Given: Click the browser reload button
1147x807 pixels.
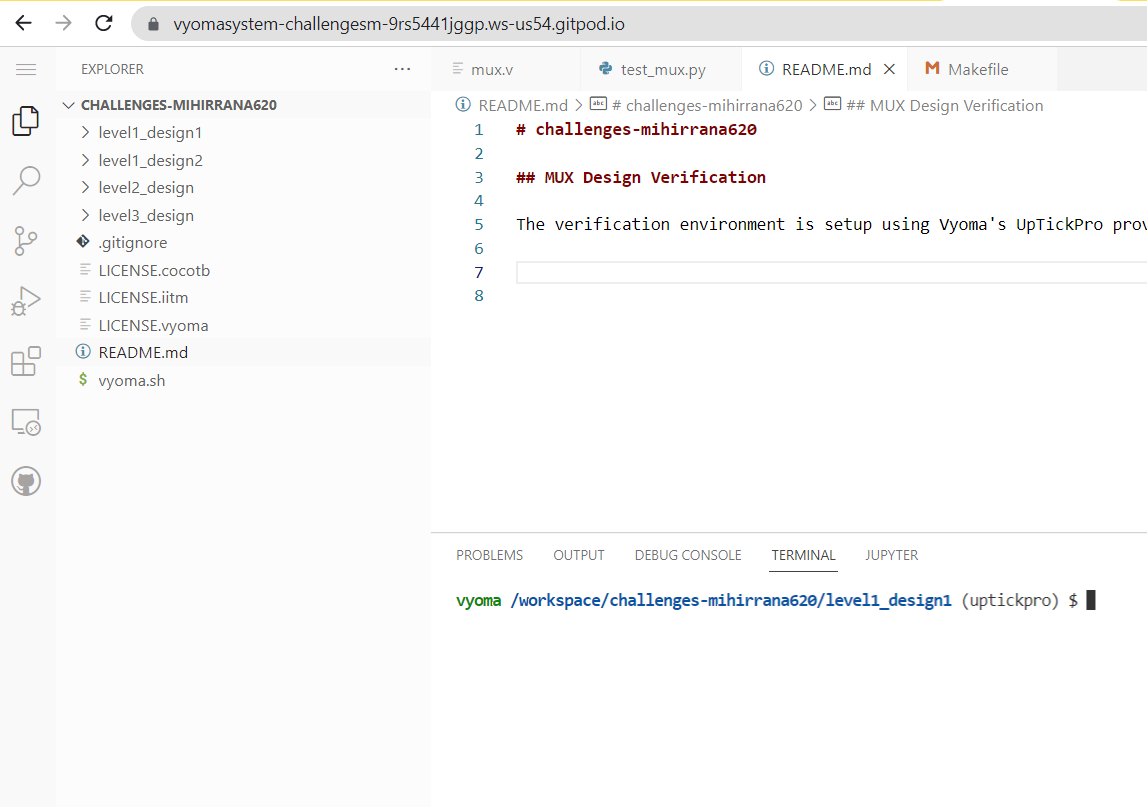Looking at the screenshot, I should 103,22.
